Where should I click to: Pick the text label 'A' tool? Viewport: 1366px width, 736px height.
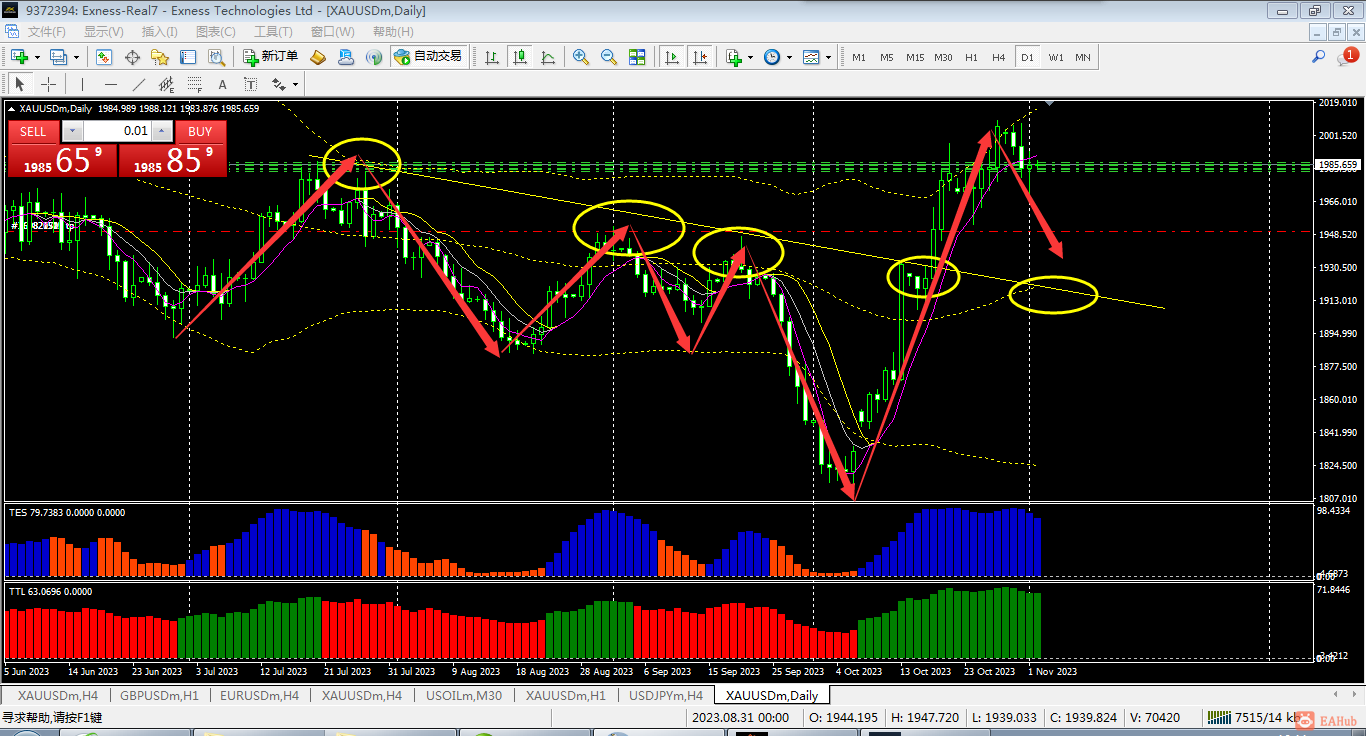click(x=222, y=84)
